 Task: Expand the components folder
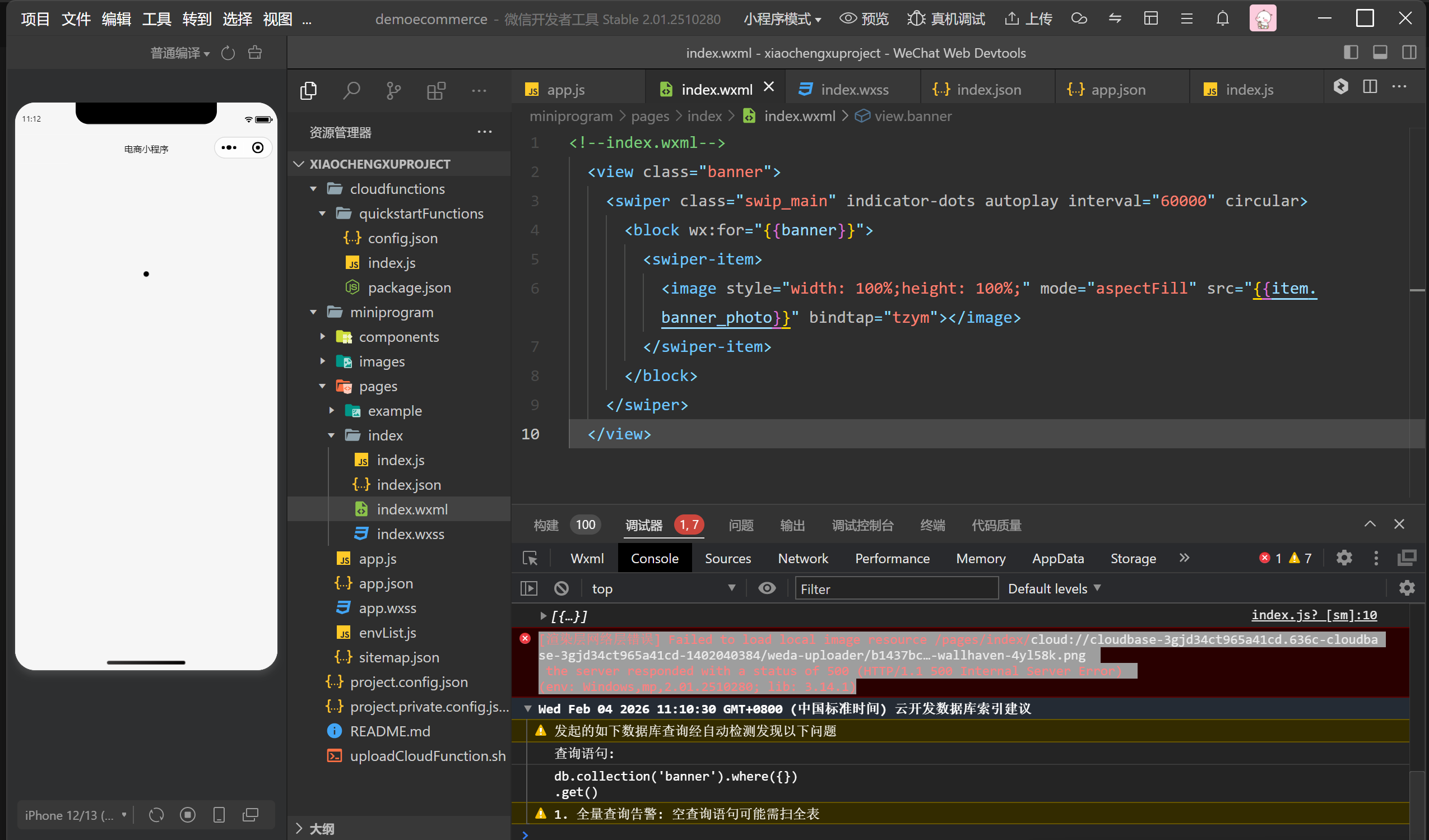click(398, 337)
